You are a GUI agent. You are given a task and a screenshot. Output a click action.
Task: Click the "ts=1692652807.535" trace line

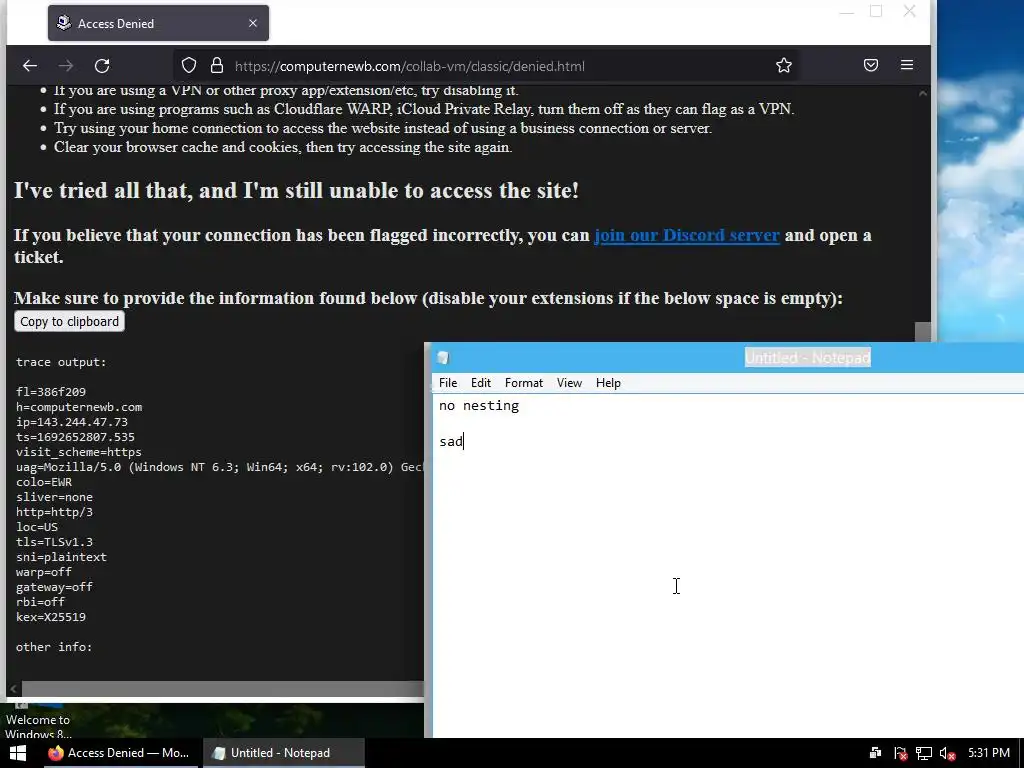pyautogui.click(x=75, y=437)
